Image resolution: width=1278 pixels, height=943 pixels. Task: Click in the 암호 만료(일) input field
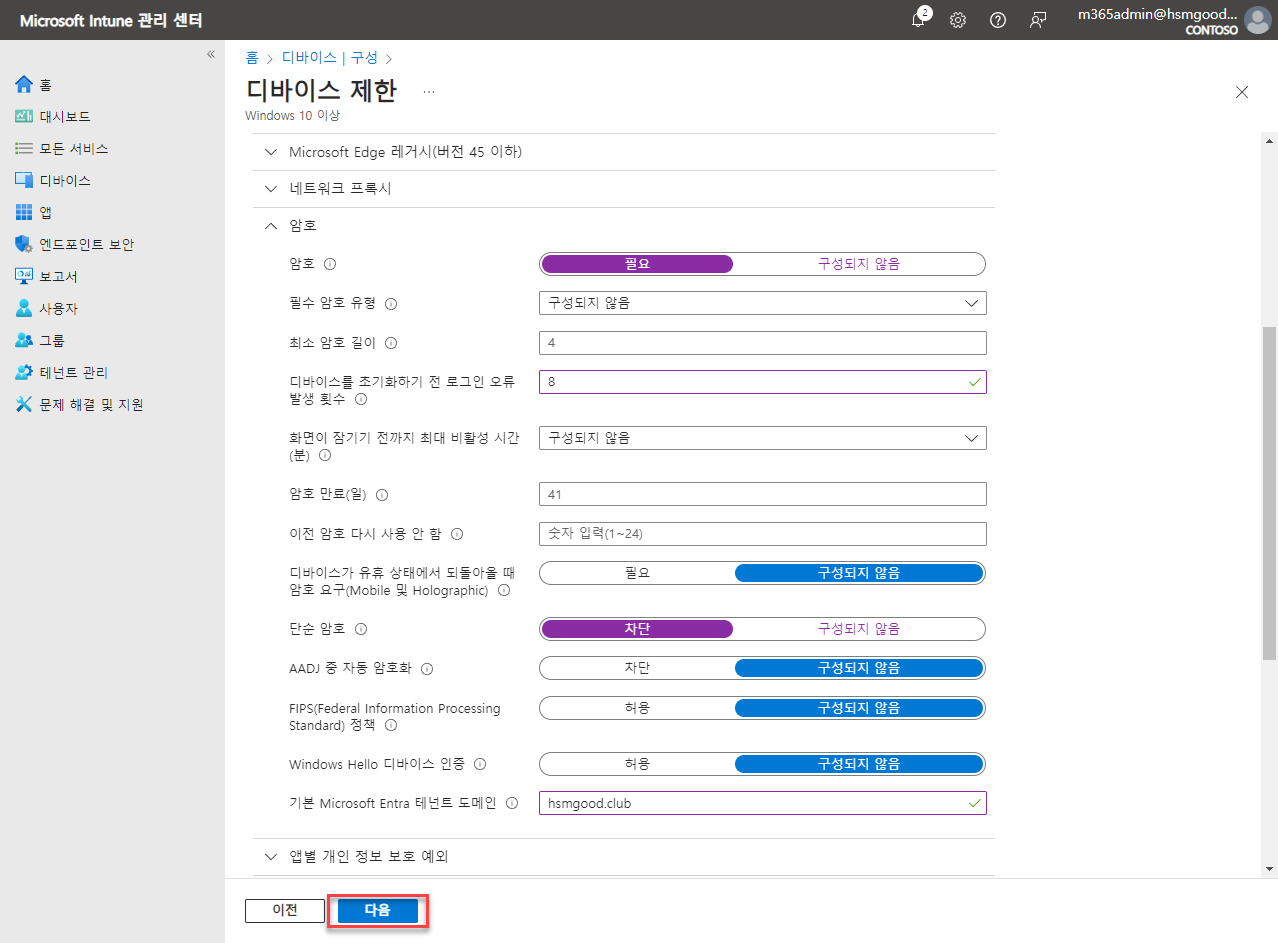[x=762, y=493]
